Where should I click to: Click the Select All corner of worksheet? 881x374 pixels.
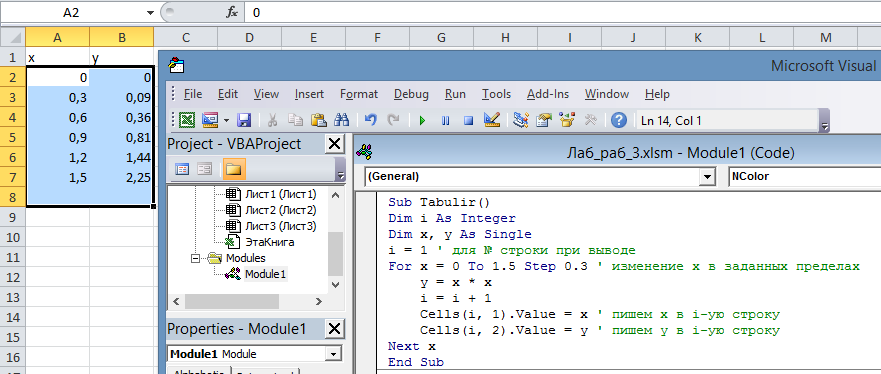tap(12, 38)
